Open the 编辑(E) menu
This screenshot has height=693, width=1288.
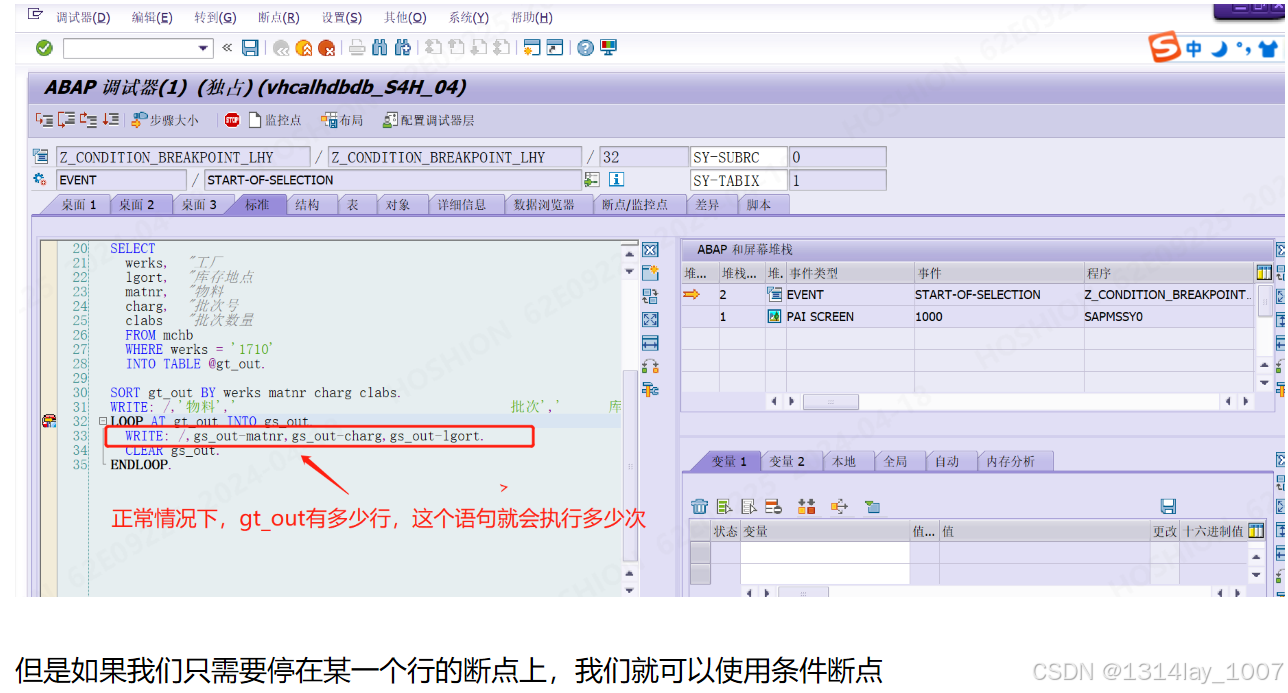pos(152,18)
